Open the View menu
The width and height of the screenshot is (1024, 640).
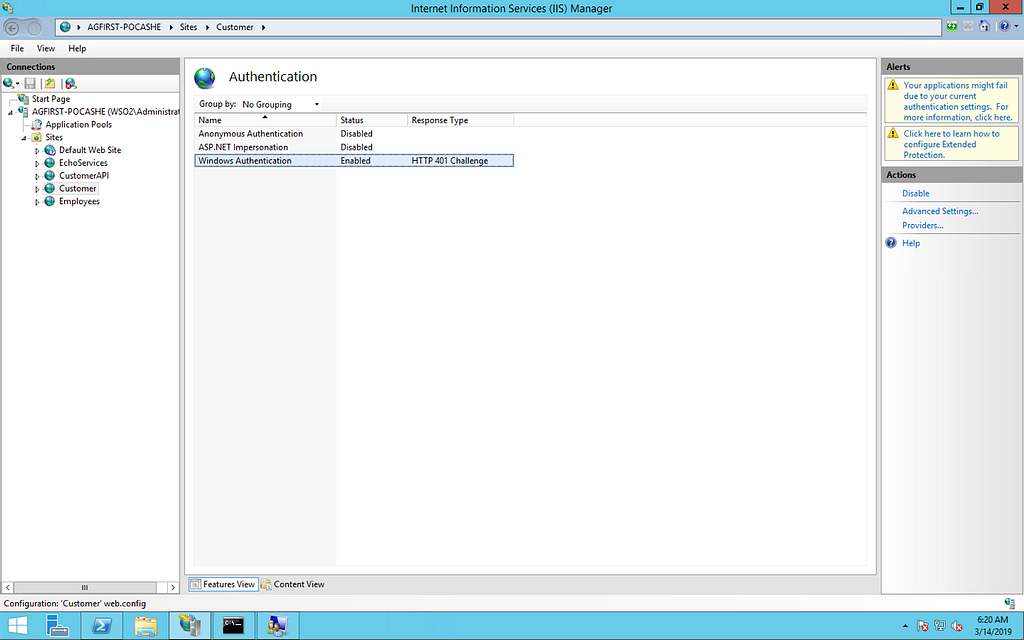(x=46, y=48)
